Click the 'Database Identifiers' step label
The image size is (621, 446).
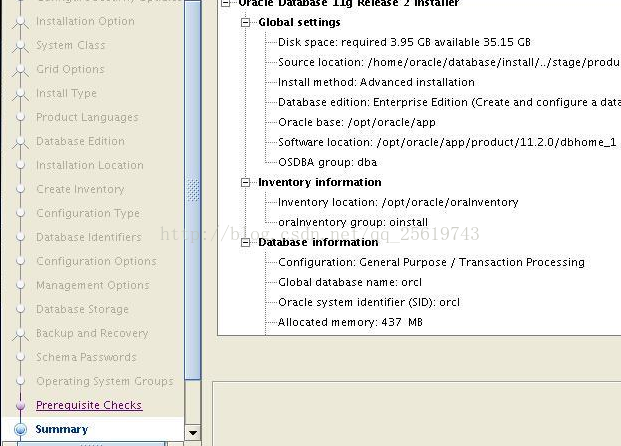[89, 237]
